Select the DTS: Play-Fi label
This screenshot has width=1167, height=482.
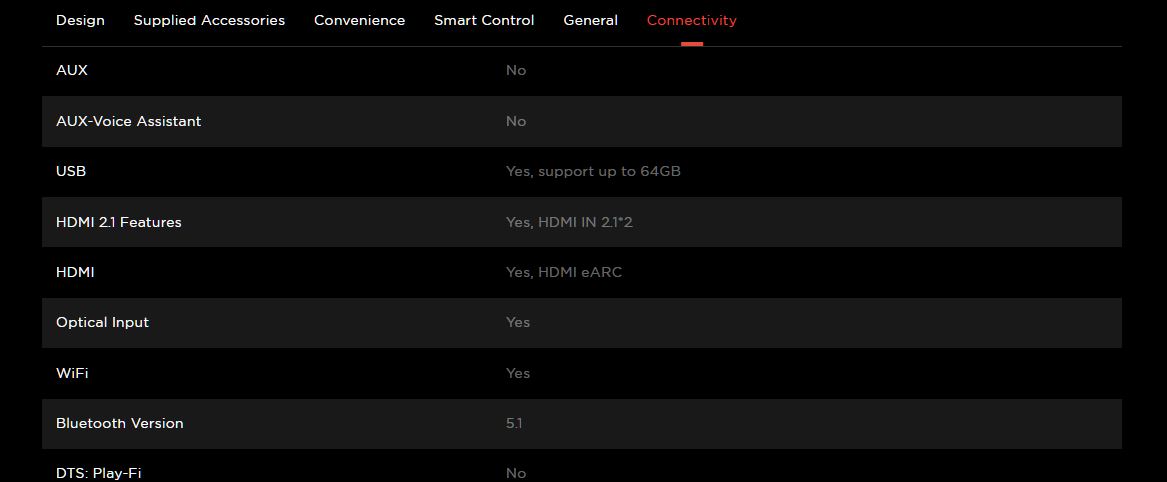[98, 473]
